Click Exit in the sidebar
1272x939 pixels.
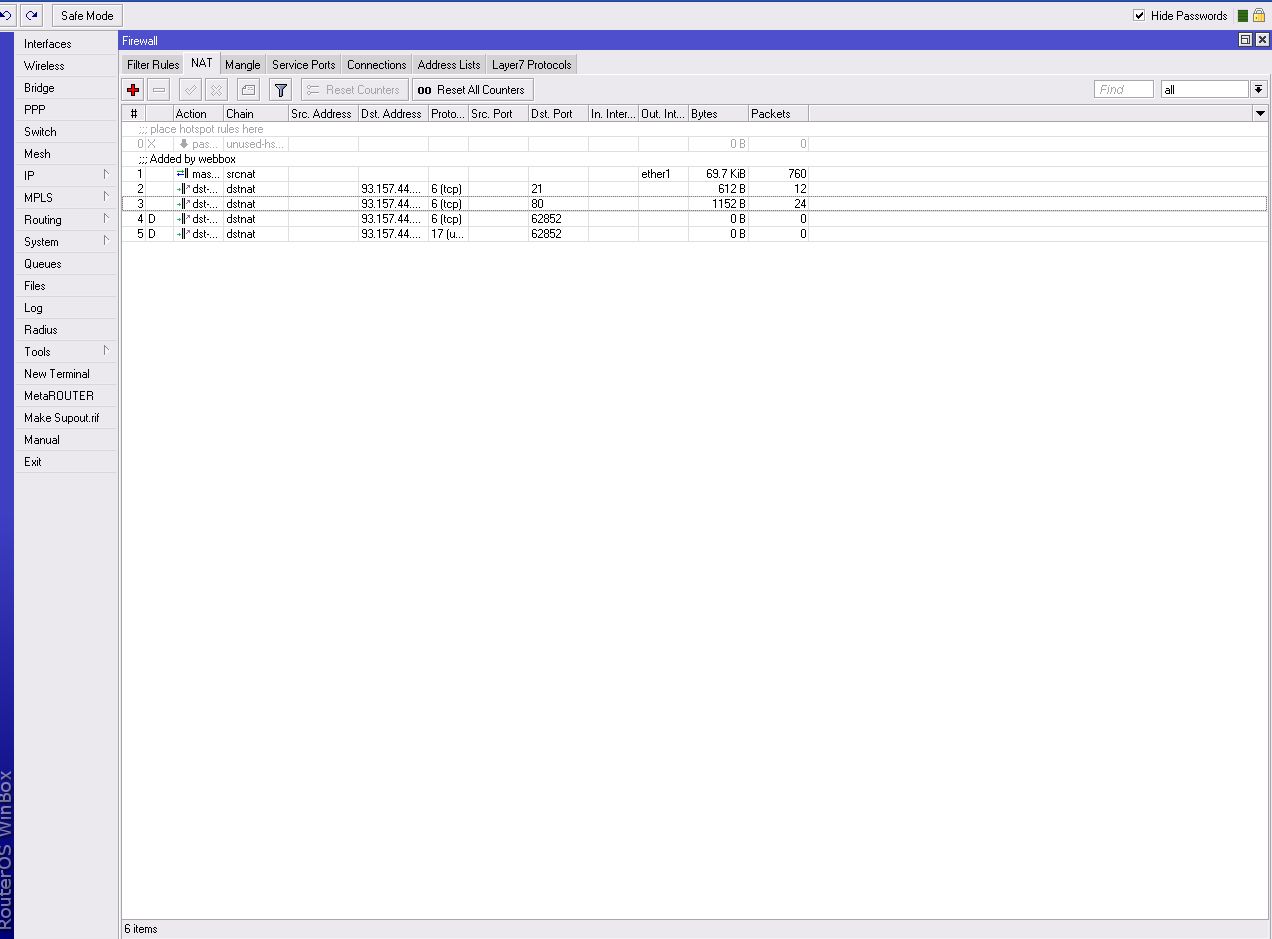point(66,461)
